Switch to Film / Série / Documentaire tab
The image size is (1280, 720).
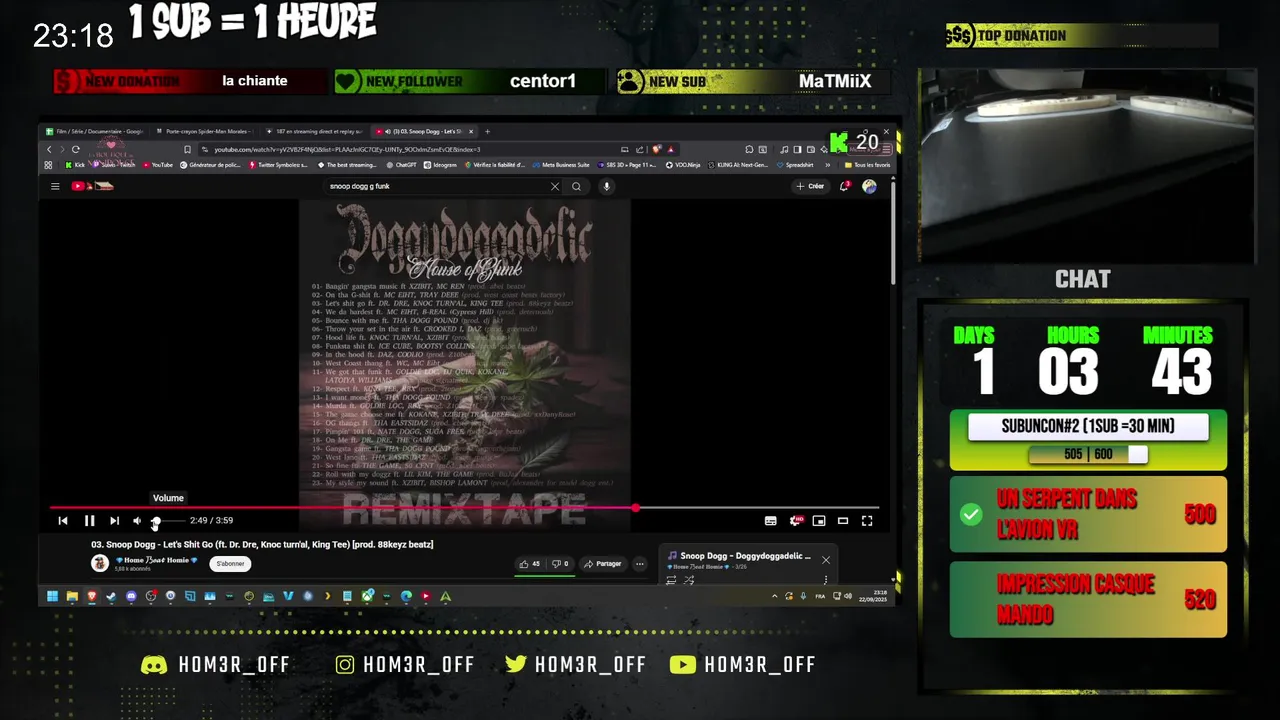(x=95, y=131)
